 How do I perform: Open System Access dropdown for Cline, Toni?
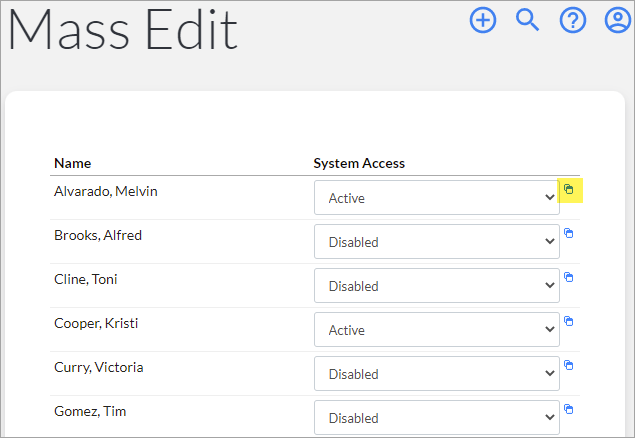pos(437,285)
